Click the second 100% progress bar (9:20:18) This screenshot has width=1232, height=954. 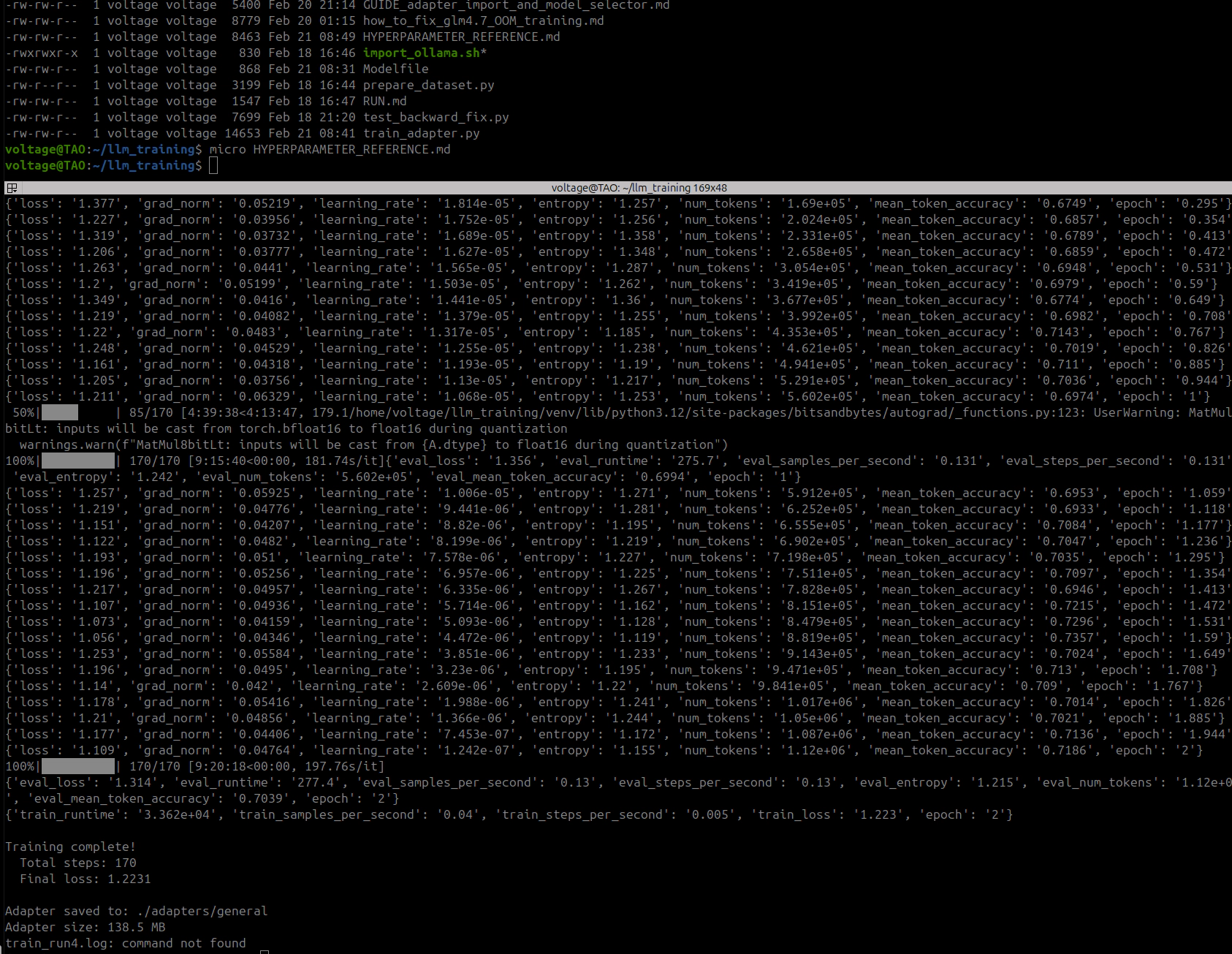point(78,766)
